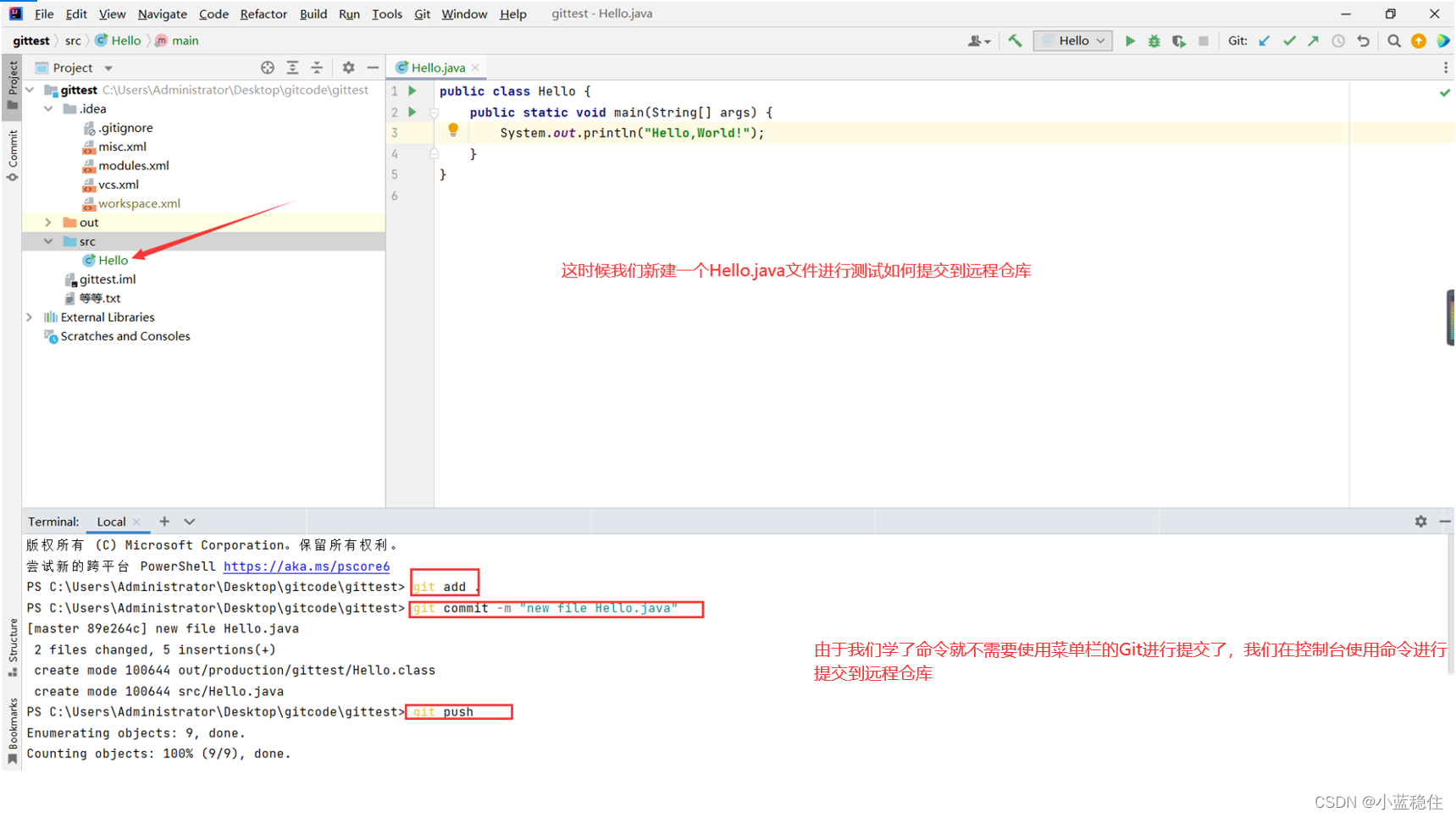Viewport: 1456px width, 818px height.
Task: Place cursor on the println line in editor
Action: pyautogui.click(x=632, y=133)
